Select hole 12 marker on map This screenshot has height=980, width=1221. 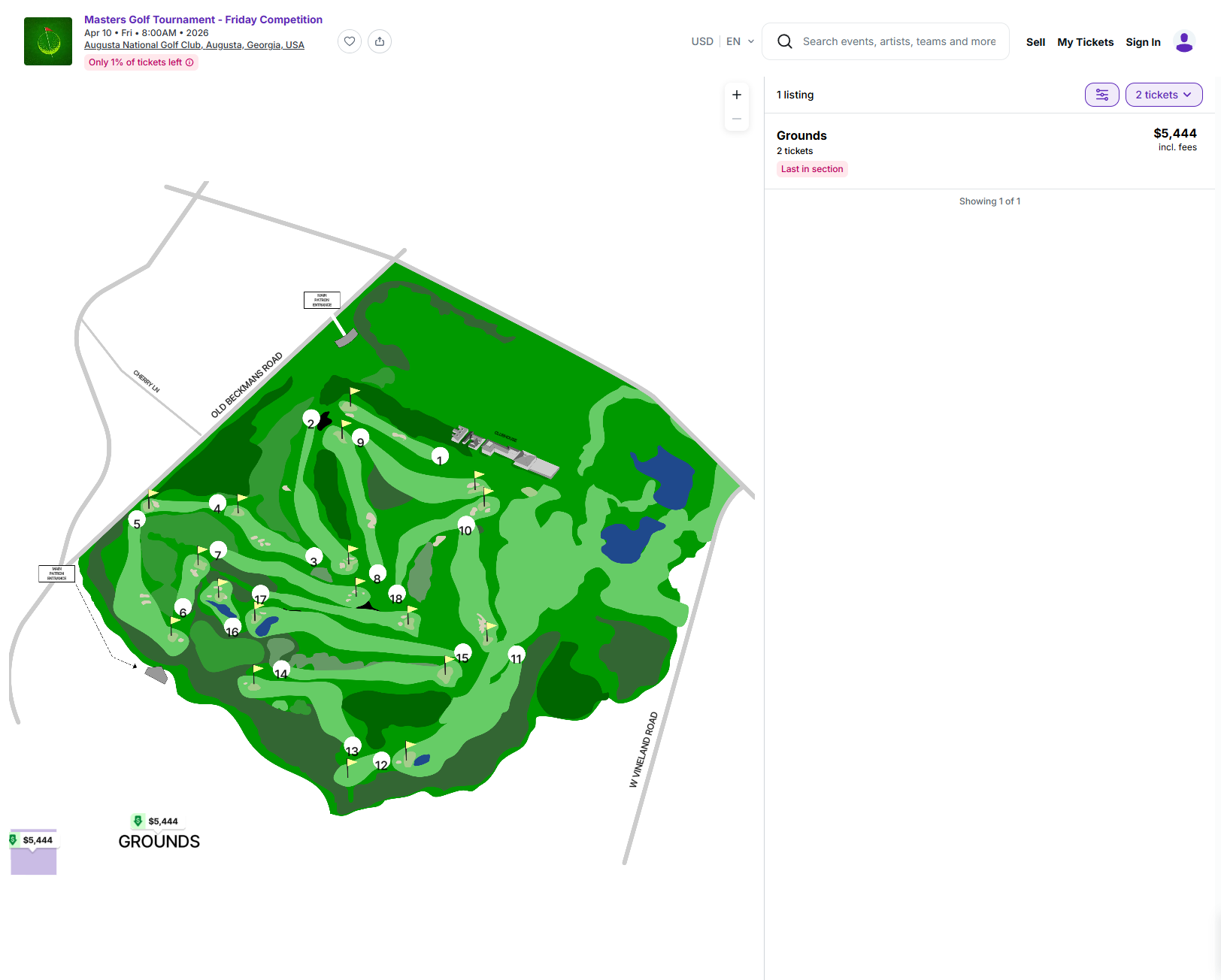tap(382, 761)
